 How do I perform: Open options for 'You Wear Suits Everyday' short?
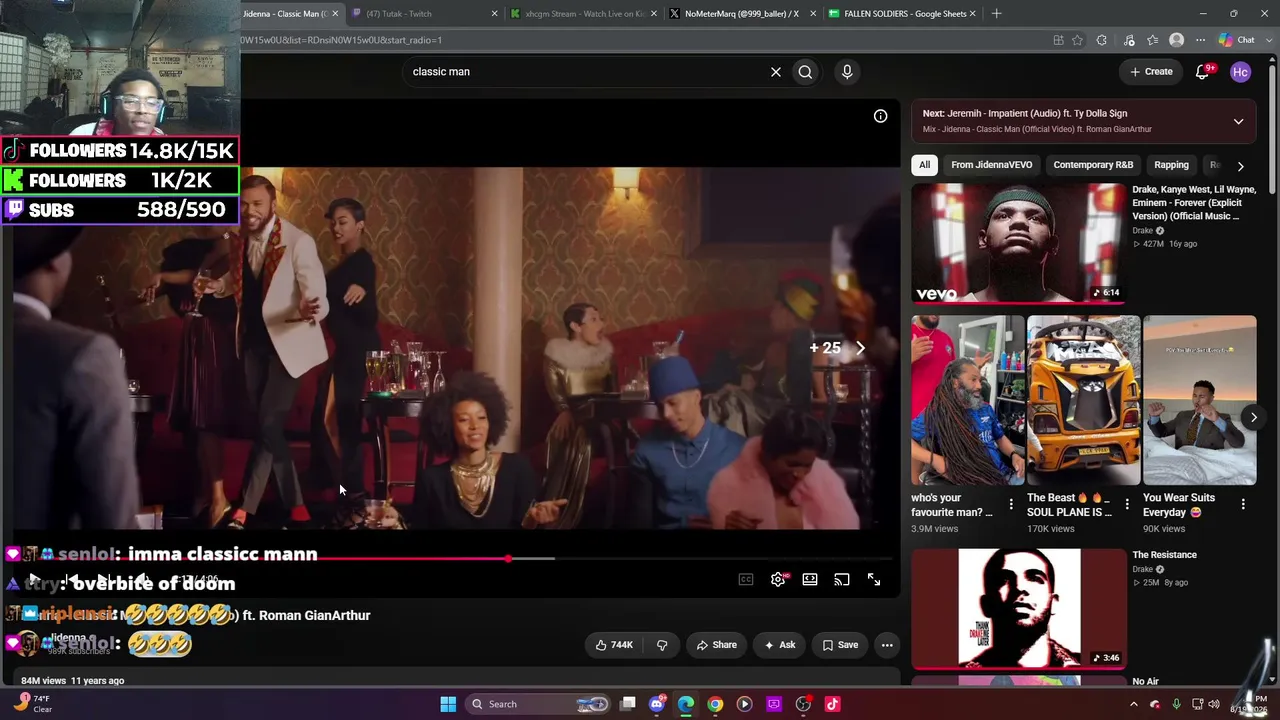tap(1243, 505)
